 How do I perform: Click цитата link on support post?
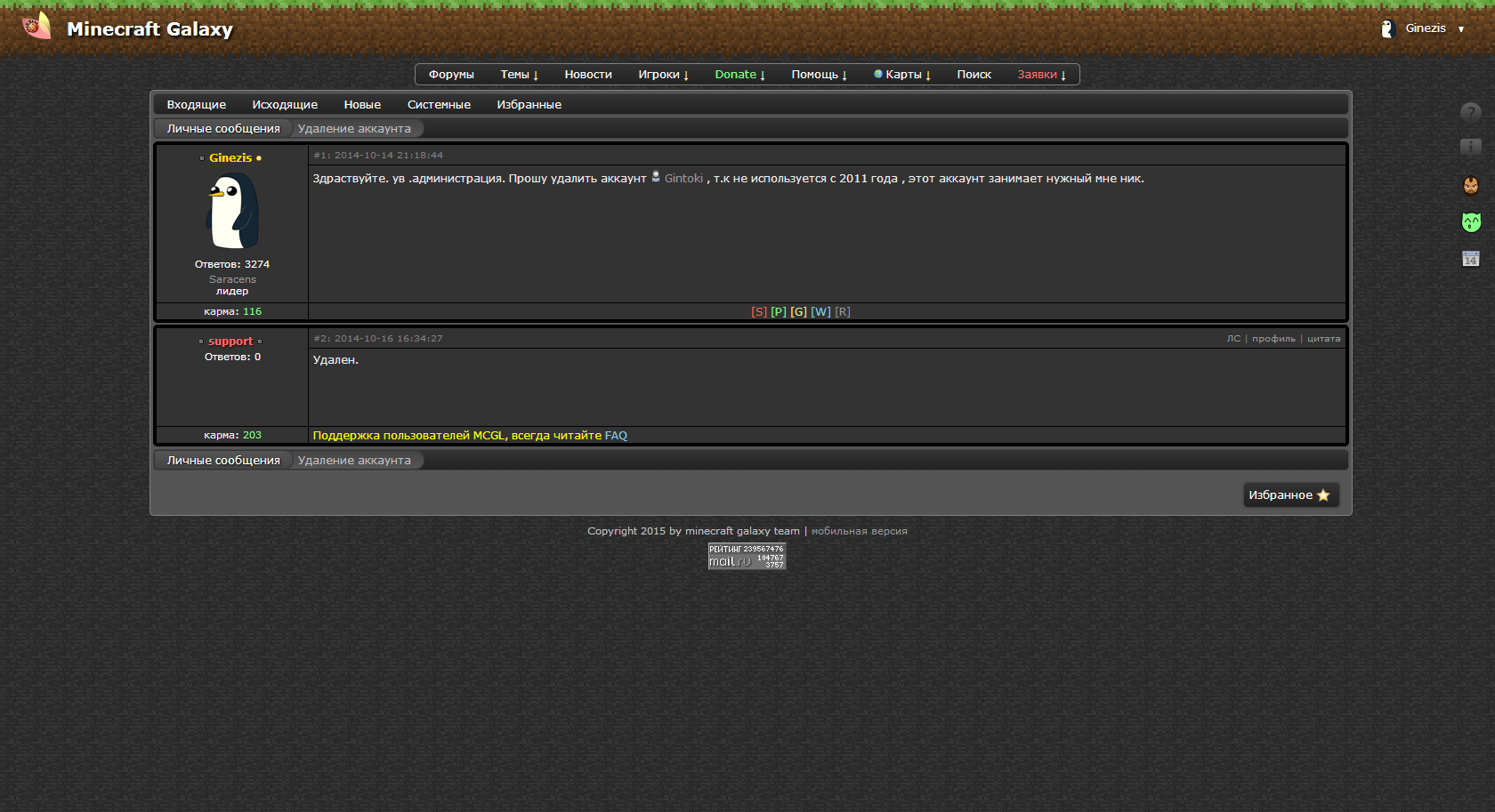(1323, 338)
